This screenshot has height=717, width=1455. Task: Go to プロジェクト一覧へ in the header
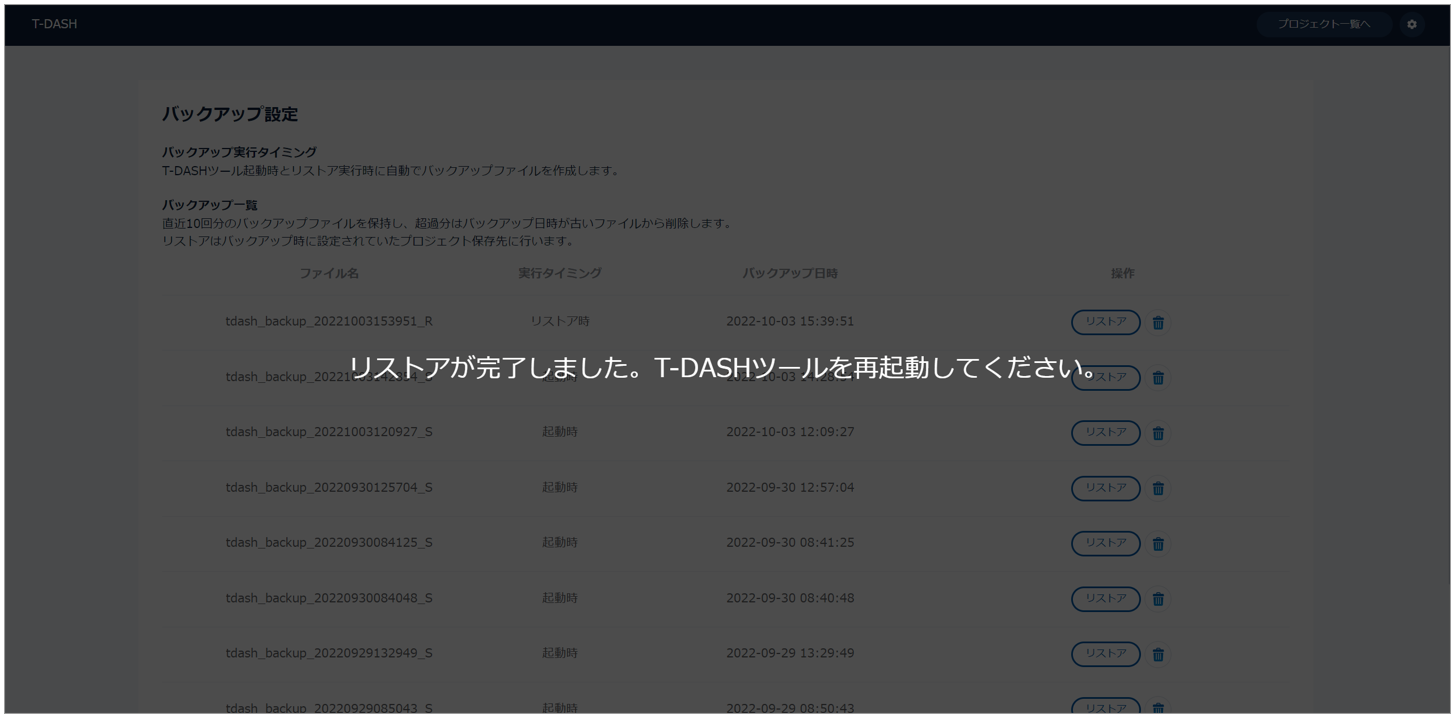(x=1323, y=24)
